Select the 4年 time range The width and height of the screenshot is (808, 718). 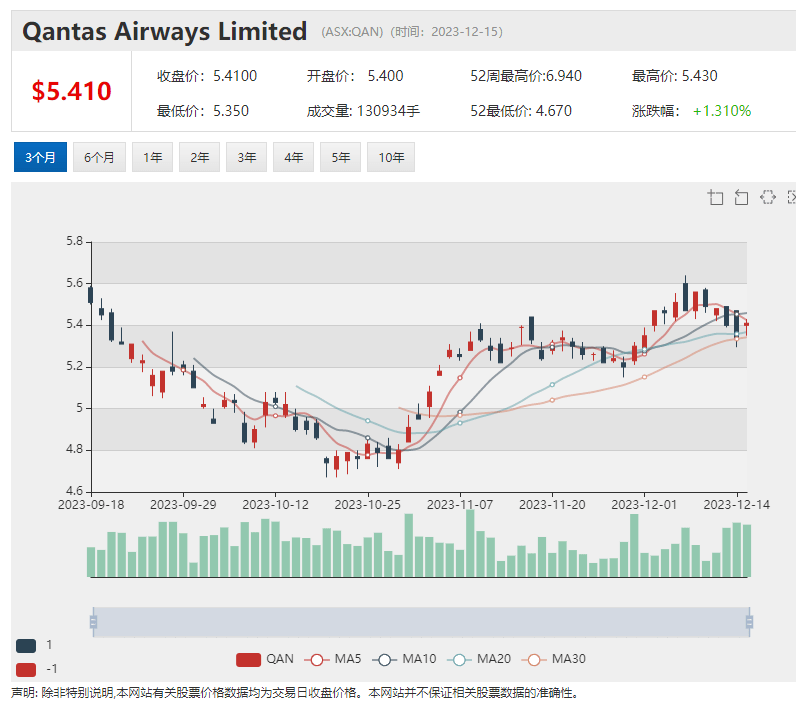(x=294, y=157)
